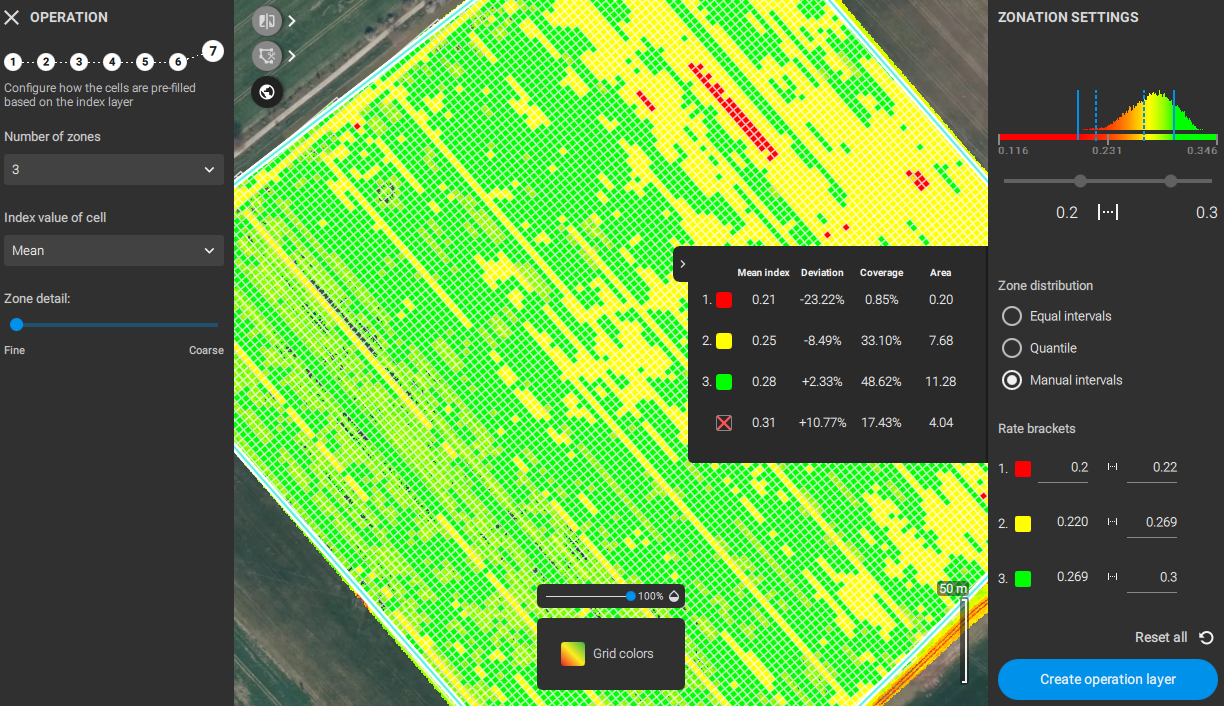
Task: Open the Number of zones dropdown
Action: (x=113, y=169)
